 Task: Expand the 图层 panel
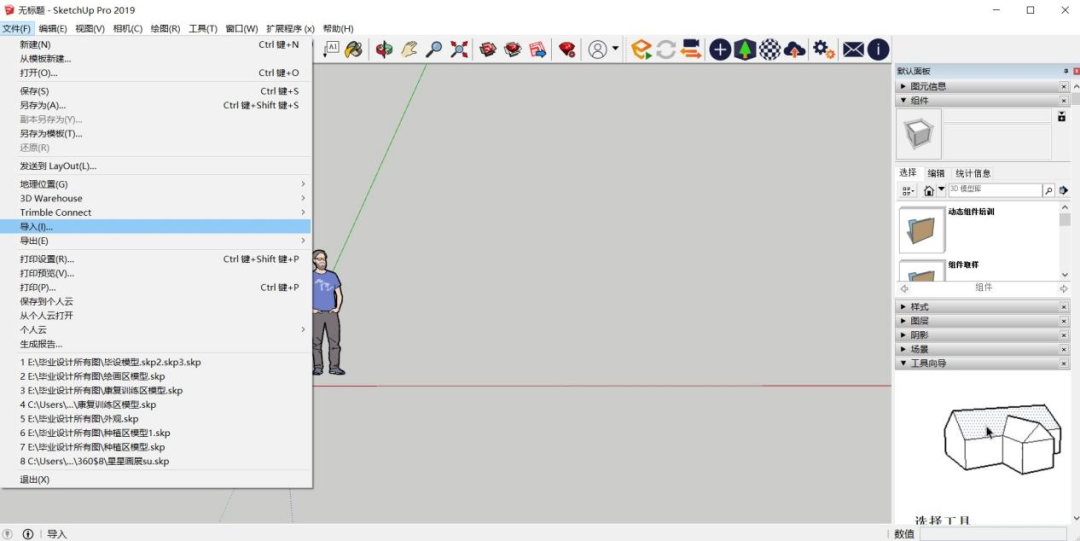[x=904, y=321]
